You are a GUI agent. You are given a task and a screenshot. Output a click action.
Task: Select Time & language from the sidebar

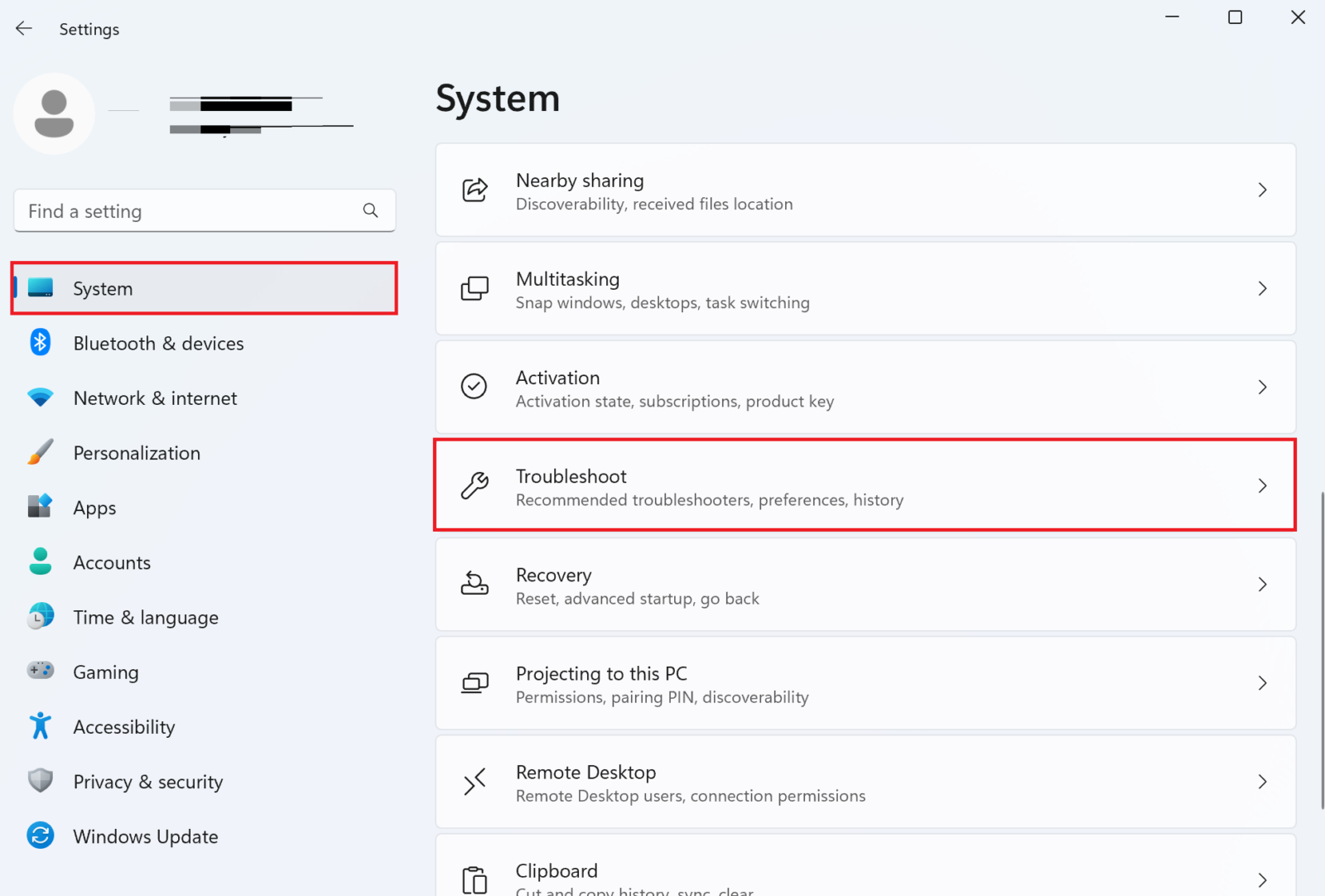coord(146,617)
